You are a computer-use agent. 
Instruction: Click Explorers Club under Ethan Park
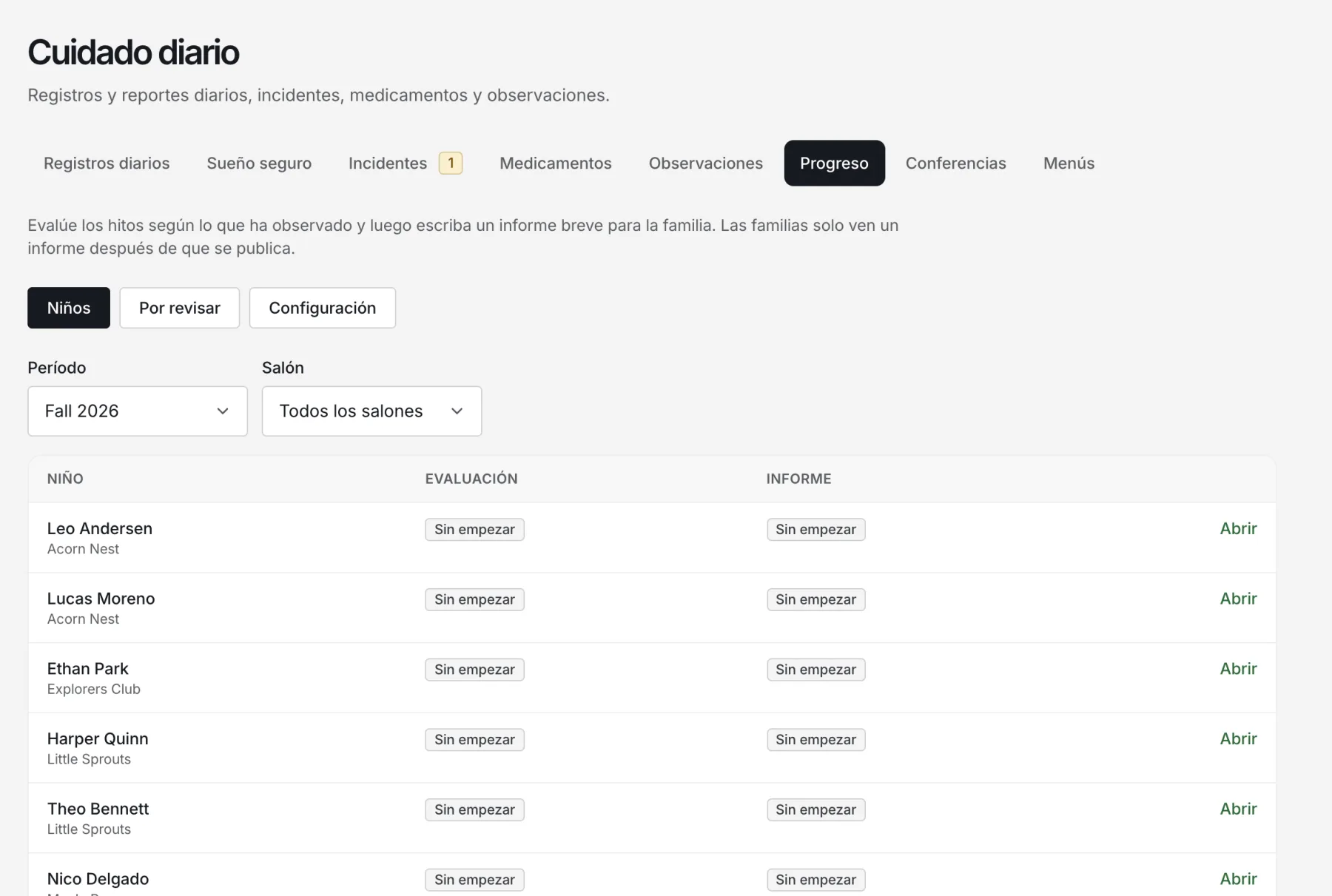click(94, 690)
